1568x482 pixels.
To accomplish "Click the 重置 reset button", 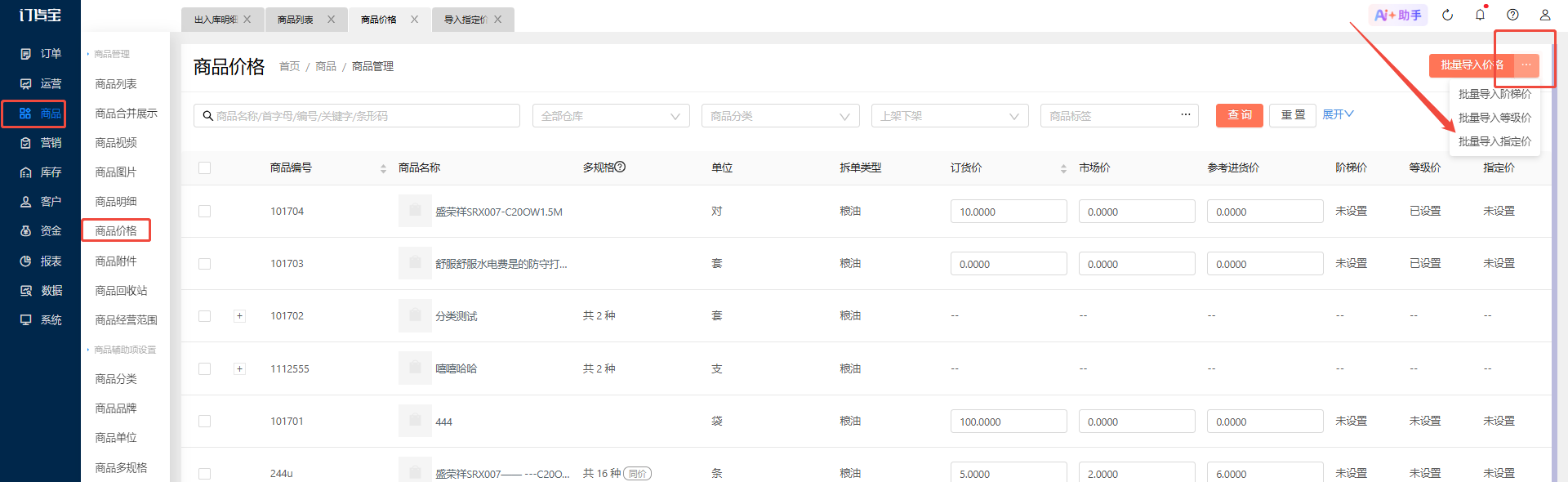I will click(x=1293, y=115).
